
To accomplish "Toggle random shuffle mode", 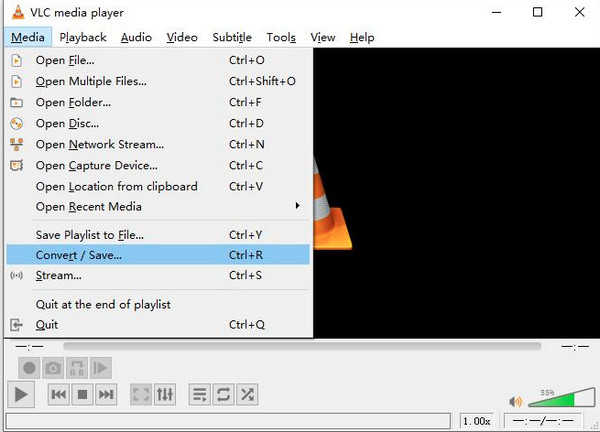I will click(247, 395).
